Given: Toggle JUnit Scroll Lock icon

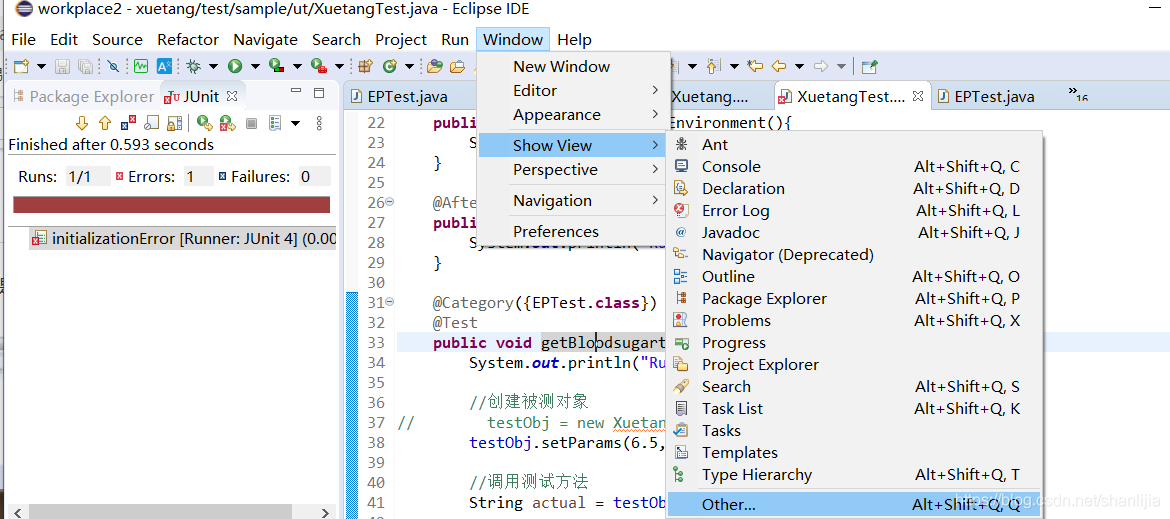Looking at the screenshot, I should pos(174,123).
